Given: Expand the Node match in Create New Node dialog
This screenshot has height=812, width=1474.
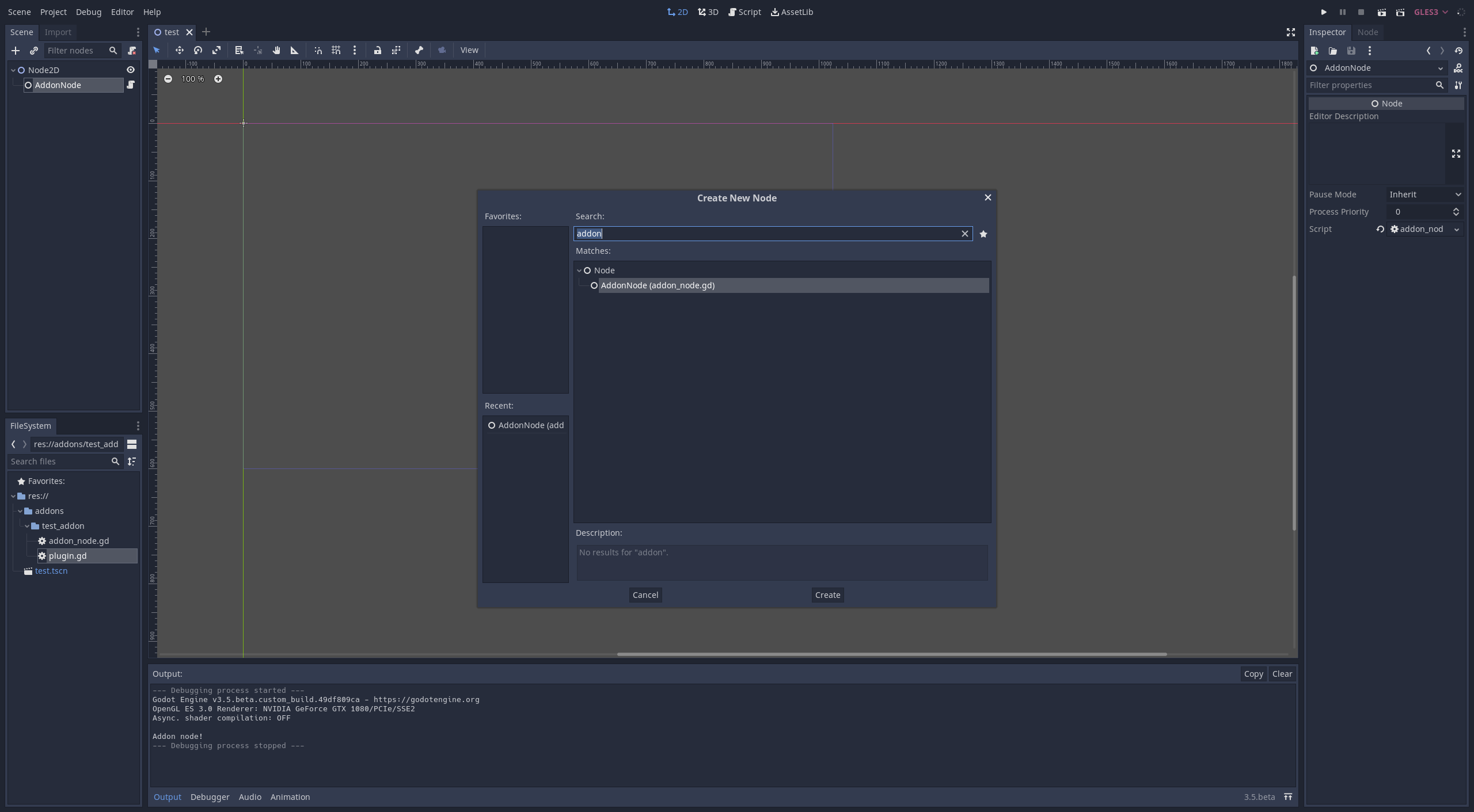Looking at the screenshot, I should click(x=578, y=270).
